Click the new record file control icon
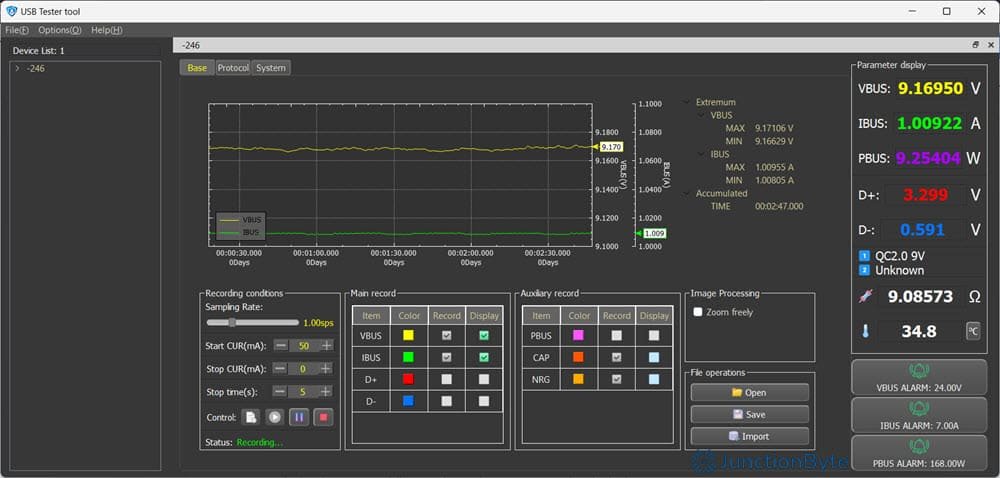 tap(251, 416)
